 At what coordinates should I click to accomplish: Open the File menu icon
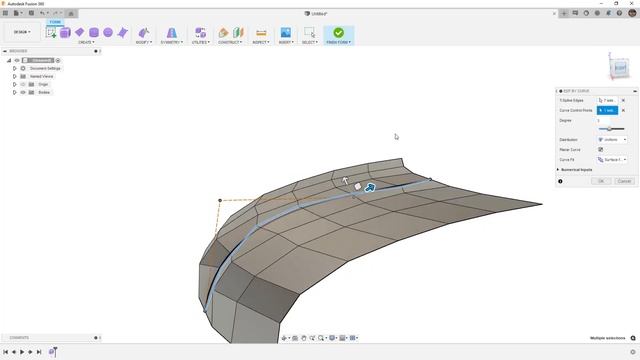pos(16,13)
